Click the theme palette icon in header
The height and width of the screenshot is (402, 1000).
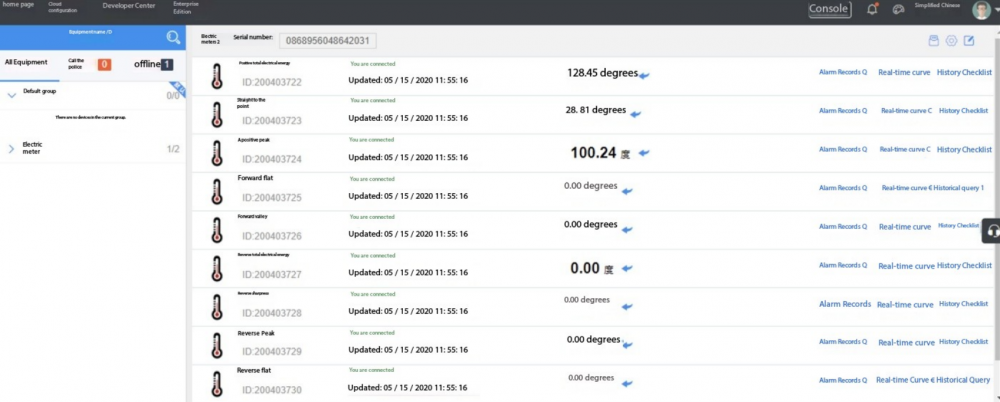(x=897, y=10)
